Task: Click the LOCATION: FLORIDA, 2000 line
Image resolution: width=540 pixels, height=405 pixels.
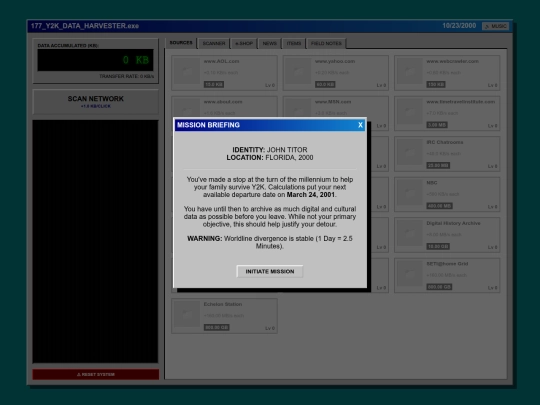Action: click(x=270, y=158)
